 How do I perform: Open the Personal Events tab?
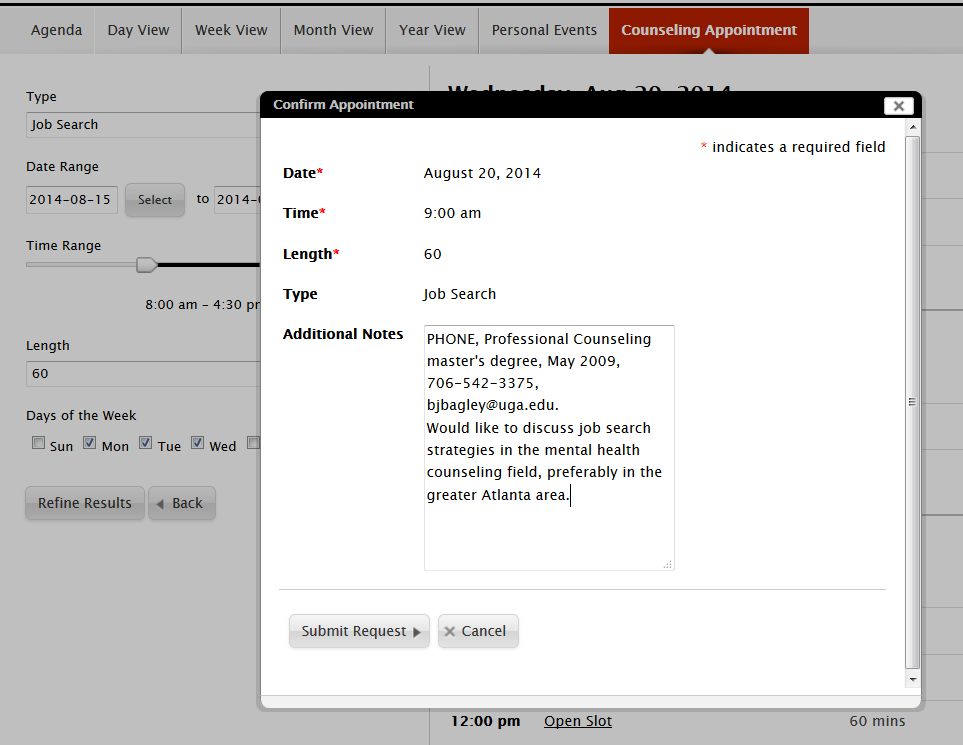pos(544,30)
